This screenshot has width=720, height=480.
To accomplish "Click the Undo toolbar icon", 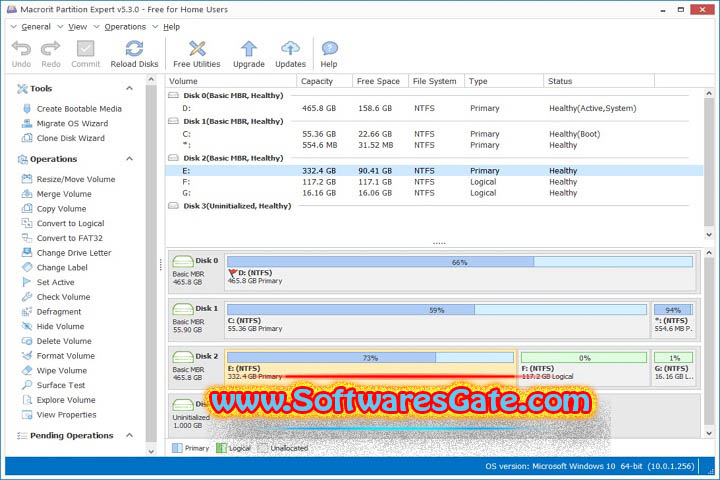I will click(21, 48).
